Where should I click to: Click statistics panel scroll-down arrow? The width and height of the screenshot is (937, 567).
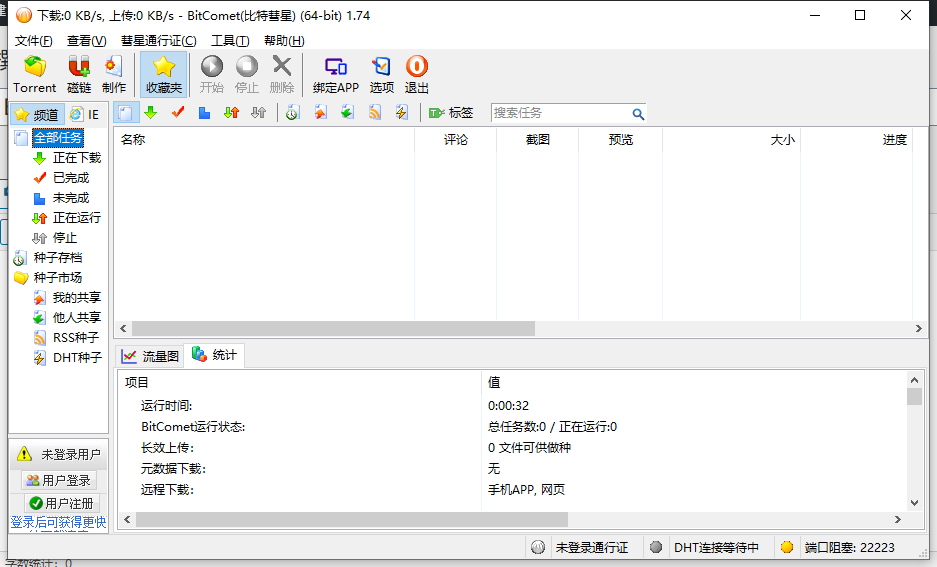pyautogui.click(x=914, y=503)
